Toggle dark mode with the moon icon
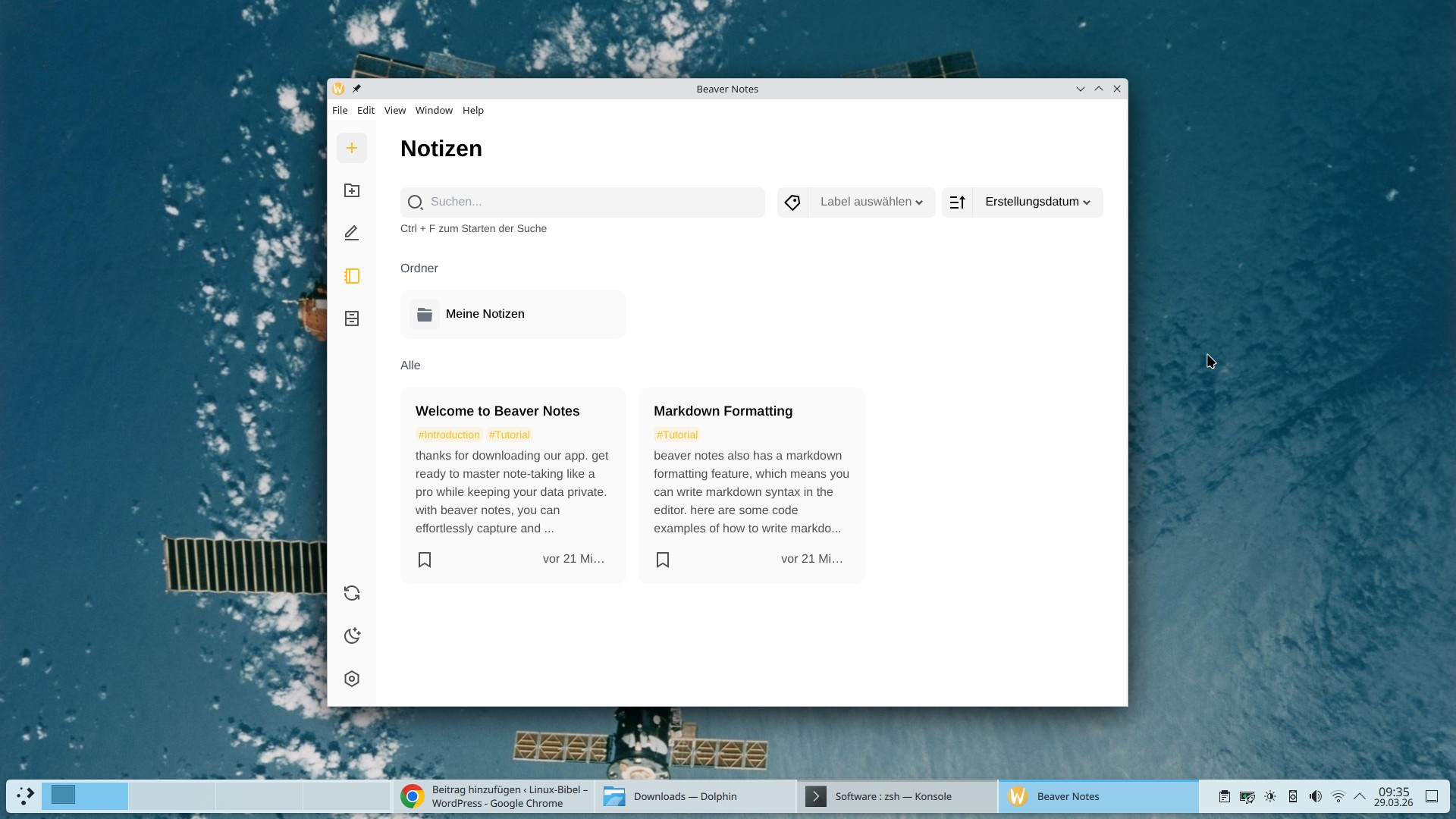Image resolution: width=1456 pixels, height=819 pixels. coord(352,635)
